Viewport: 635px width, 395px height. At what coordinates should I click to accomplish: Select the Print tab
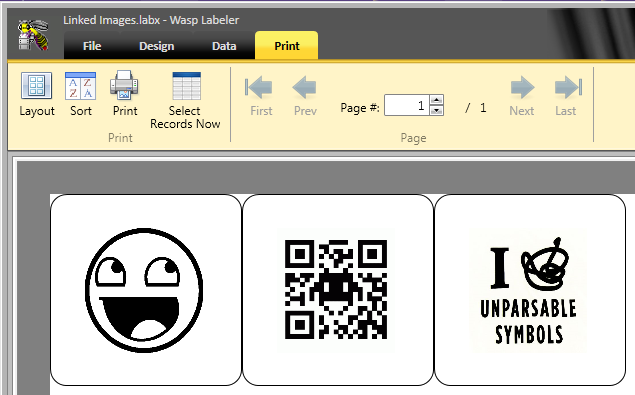point(287,45)
